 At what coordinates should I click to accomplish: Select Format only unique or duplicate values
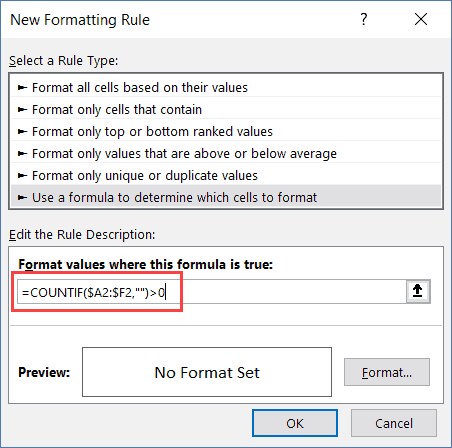226,176
